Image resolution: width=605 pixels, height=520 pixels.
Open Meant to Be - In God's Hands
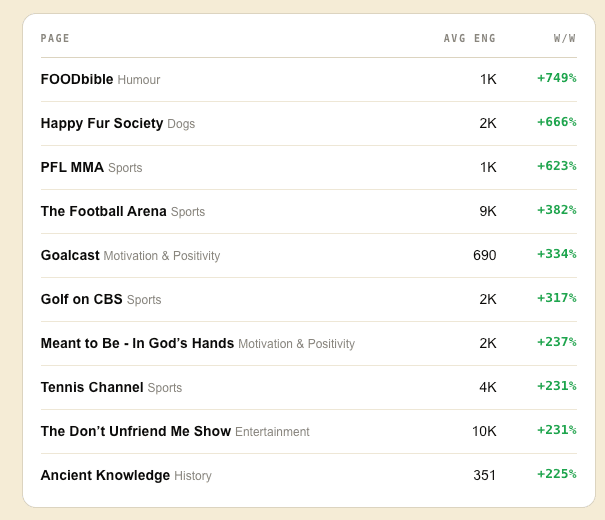click(137, 343)
